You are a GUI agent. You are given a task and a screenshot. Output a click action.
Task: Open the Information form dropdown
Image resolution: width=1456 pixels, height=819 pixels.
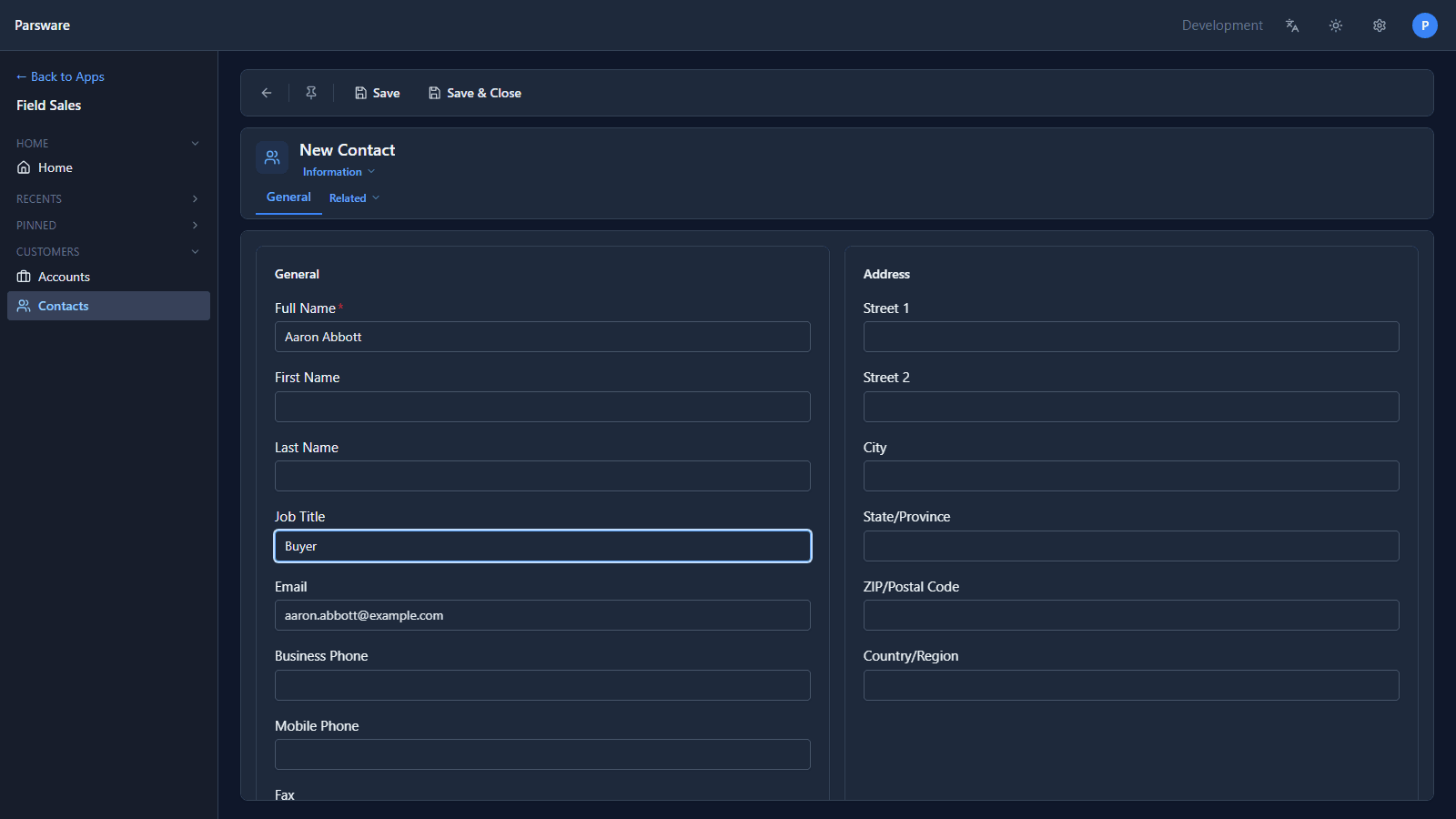(x=339, y=172)
